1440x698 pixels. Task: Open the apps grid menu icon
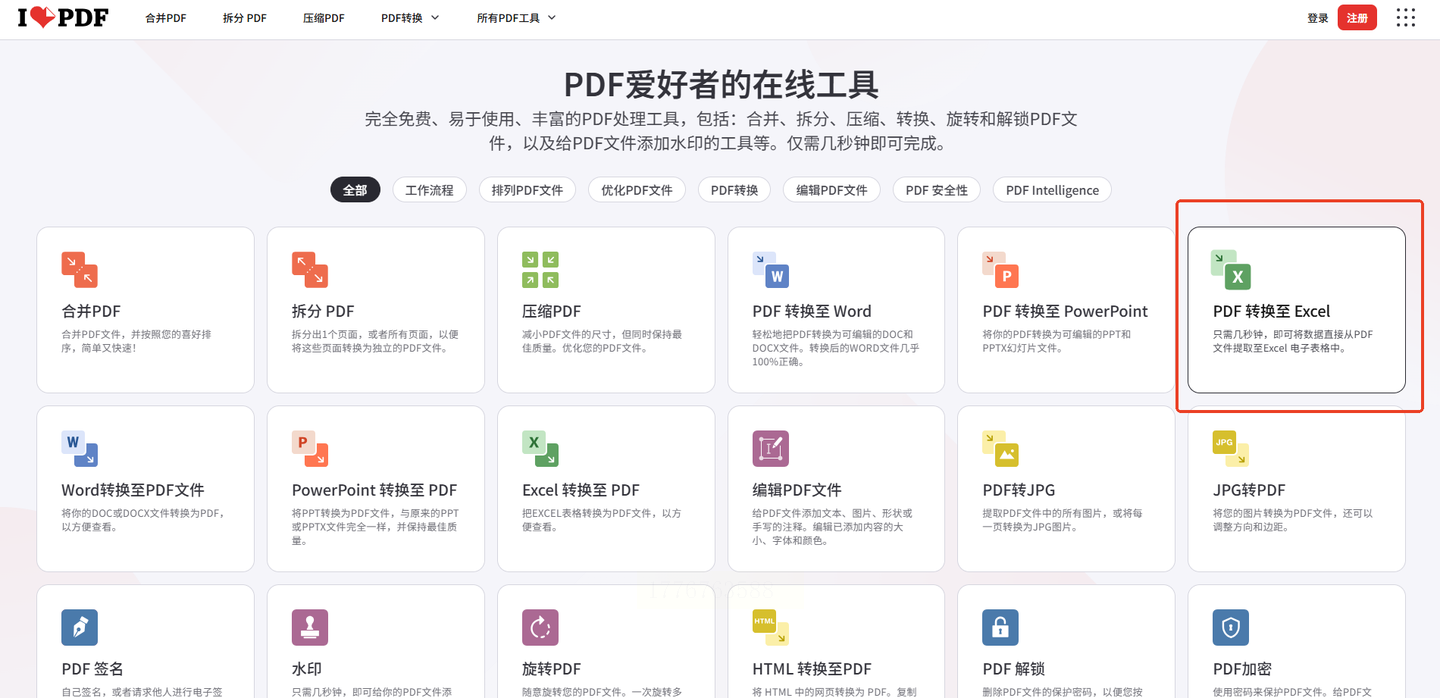tap(1406, 18)
